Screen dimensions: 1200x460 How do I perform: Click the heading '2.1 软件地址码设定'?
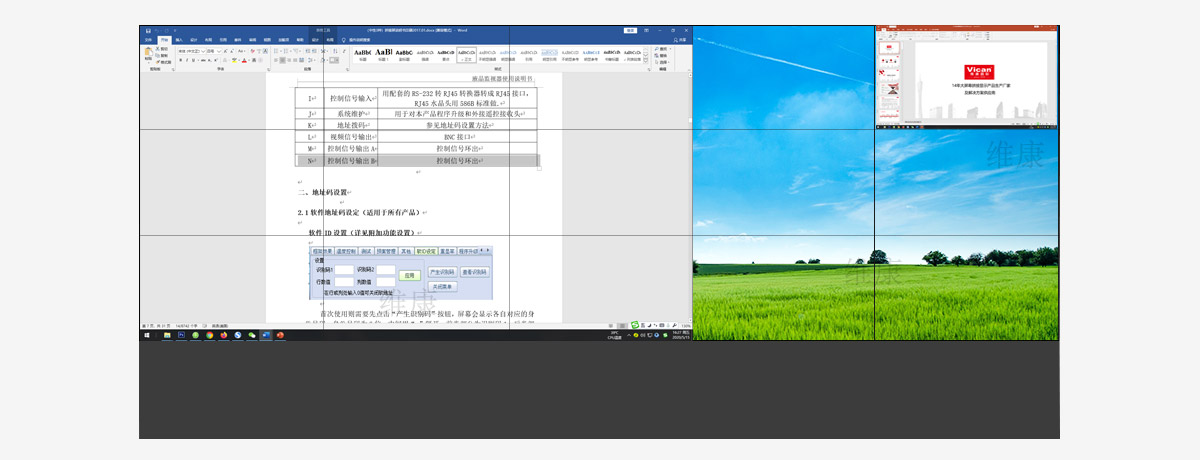click(330, 213)
